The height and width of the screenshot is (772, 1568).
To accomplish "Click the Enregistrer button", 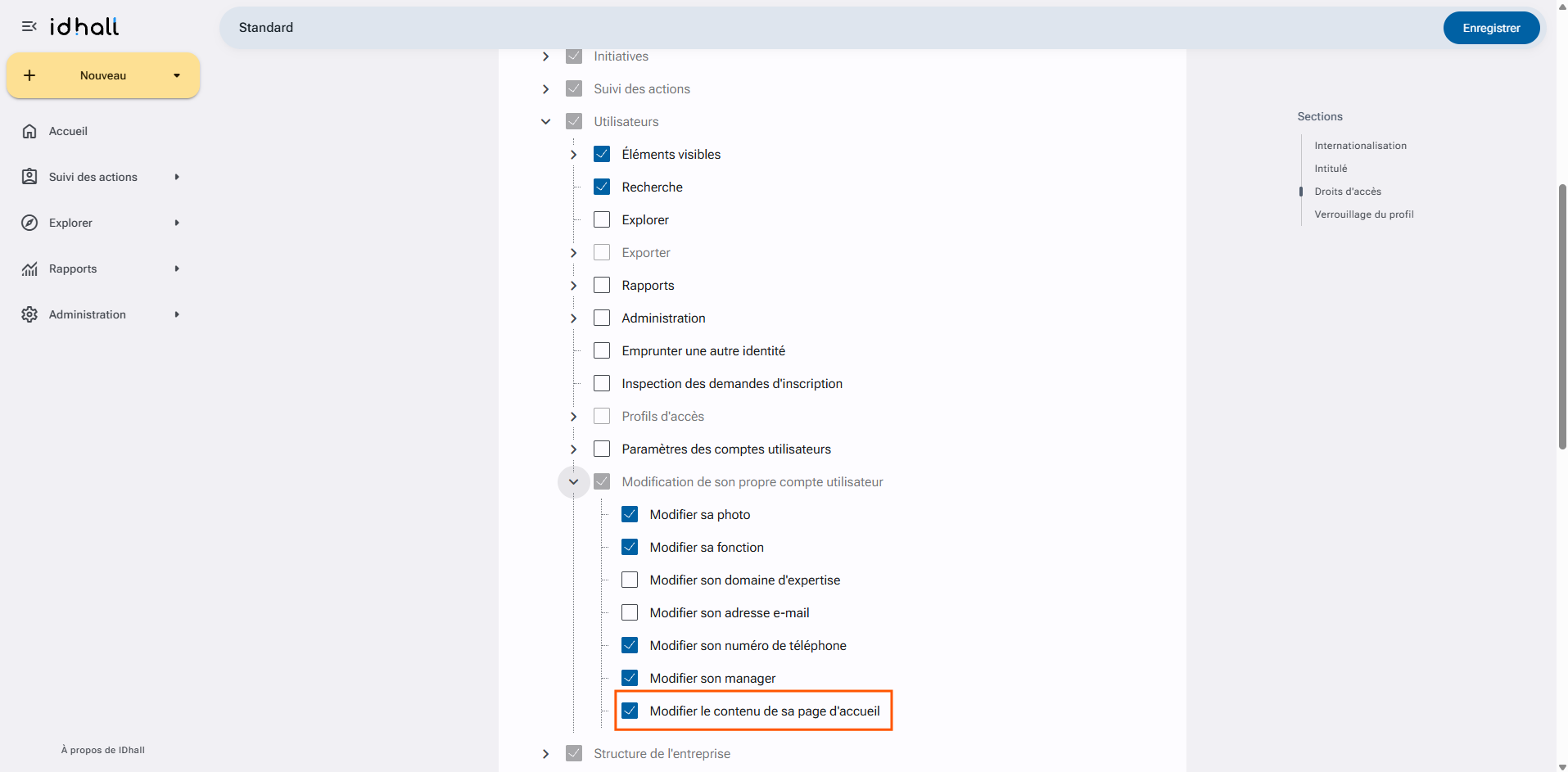I will tap(1491, 28).
